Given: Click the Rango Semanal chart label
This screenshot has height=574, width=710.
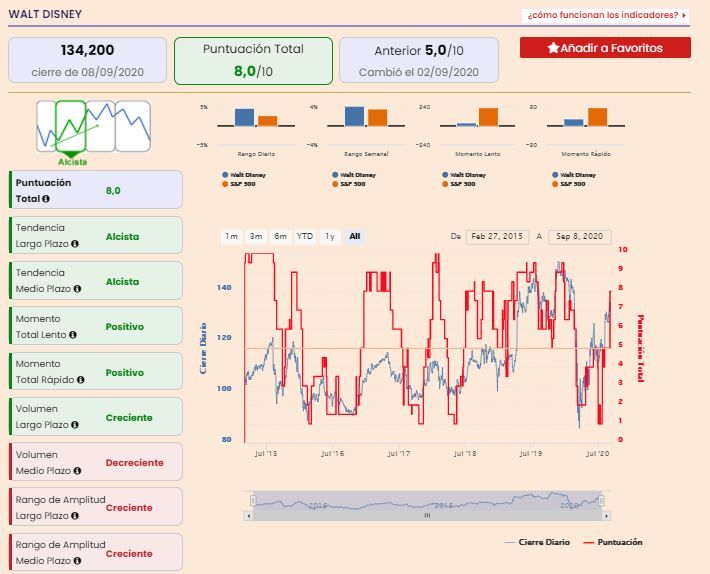Looking at the screenshot, I should (366, 154).
